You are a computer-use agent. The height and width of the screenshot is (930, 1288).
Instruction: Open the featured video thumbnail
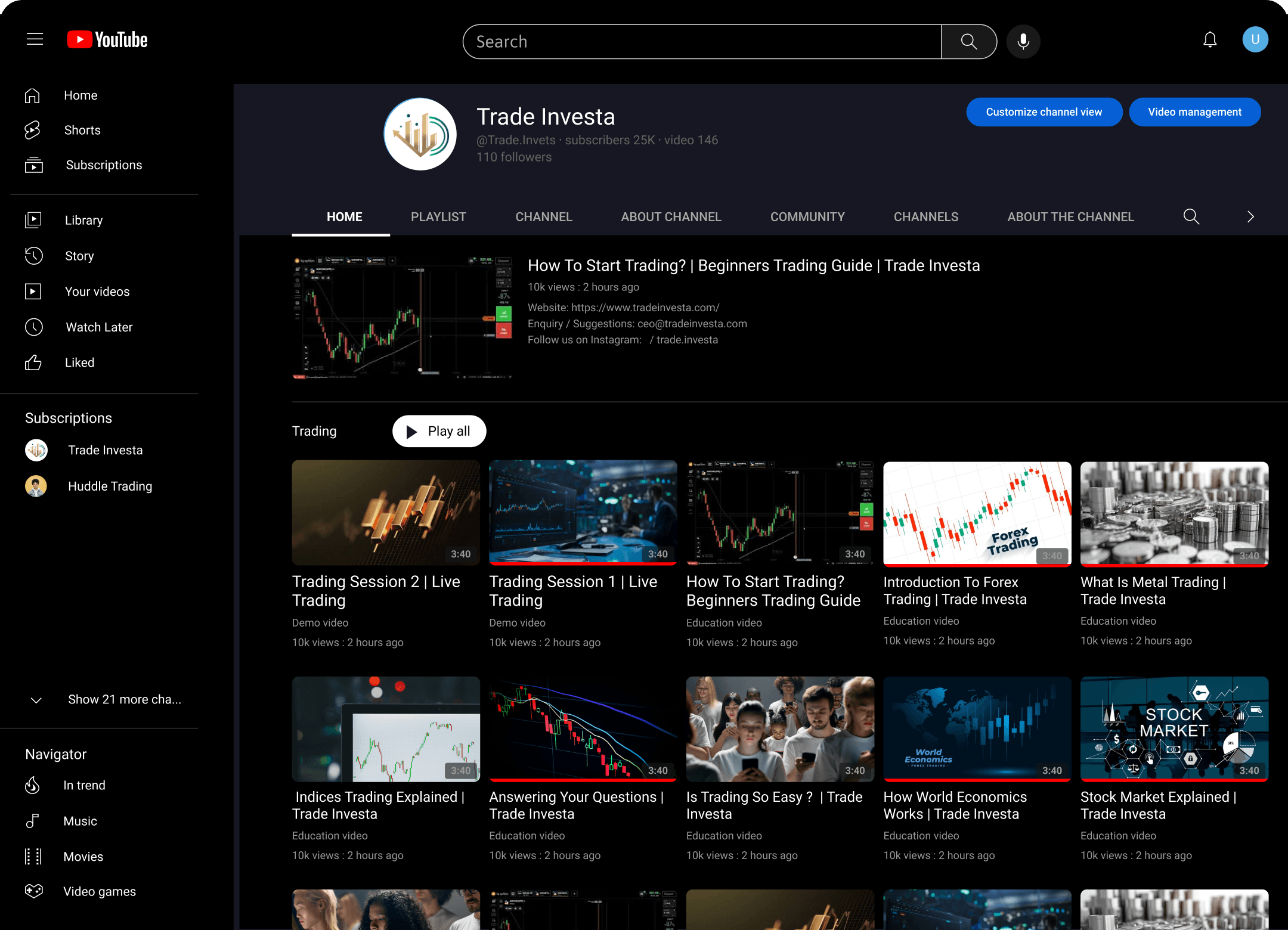[402, 318]
